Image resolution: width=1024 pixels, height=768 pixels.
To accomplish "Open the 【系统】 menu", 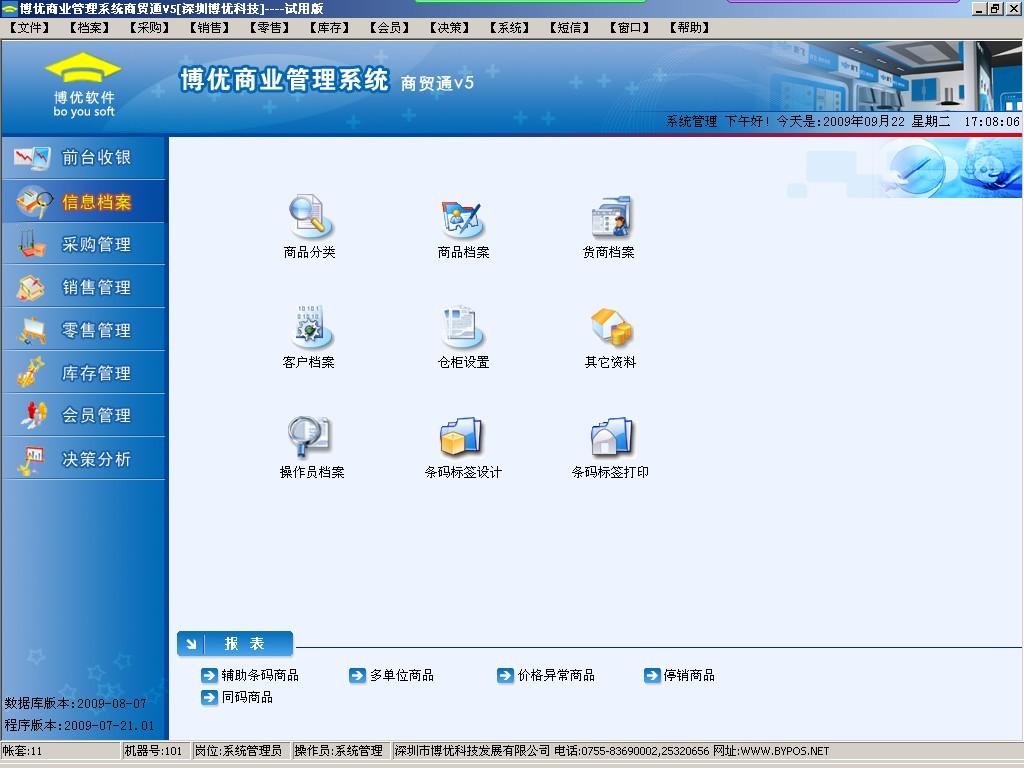I will 509,28.
